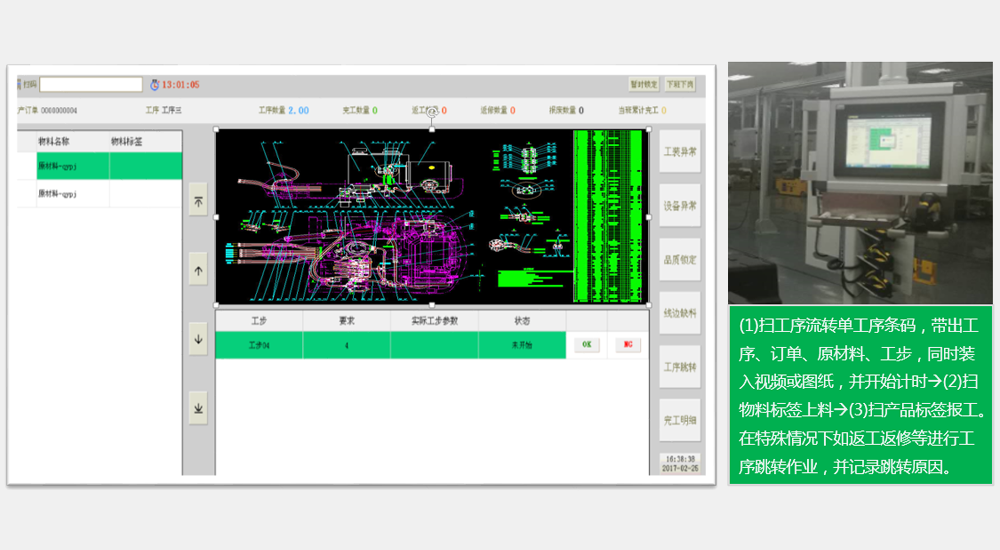Click the scan icon beside the input box

pos(29,85)
